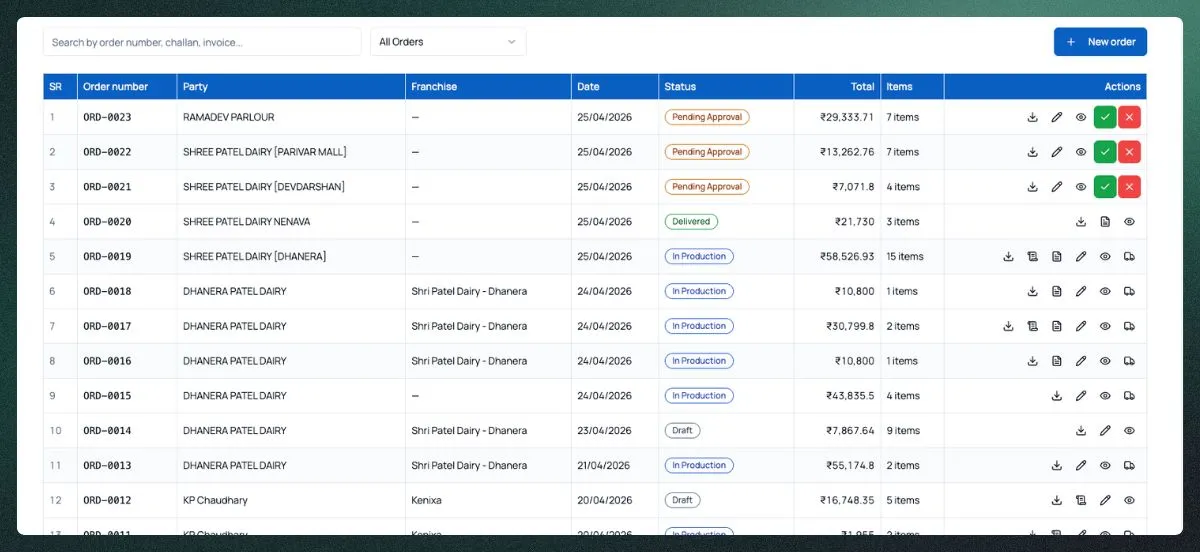Reject order ORD-0021 red X
Image resolution: width=1200 pixels, height=552 pixels.
1130,187
